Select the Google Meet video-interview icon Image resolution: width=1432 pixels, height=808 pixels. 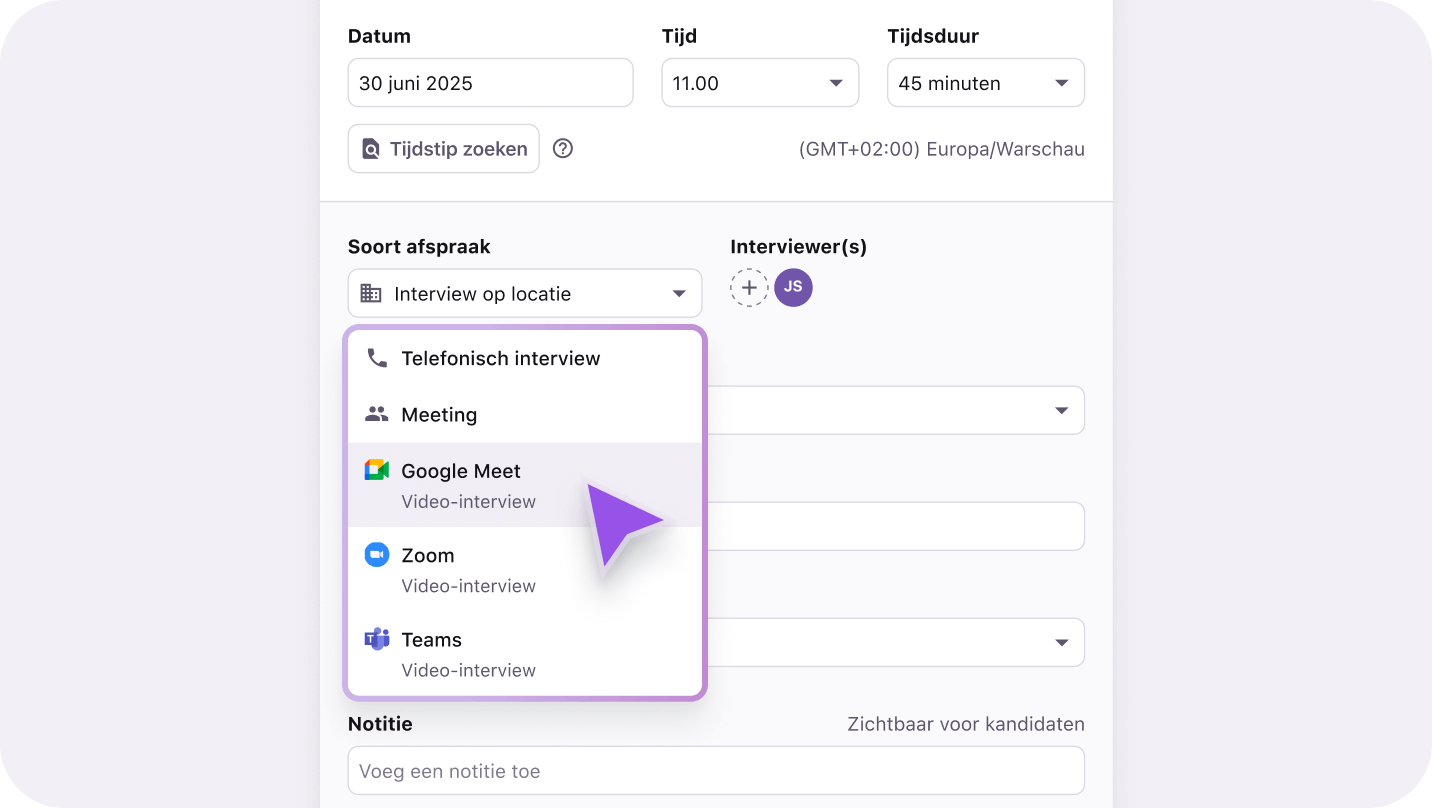tap(377, 469)
